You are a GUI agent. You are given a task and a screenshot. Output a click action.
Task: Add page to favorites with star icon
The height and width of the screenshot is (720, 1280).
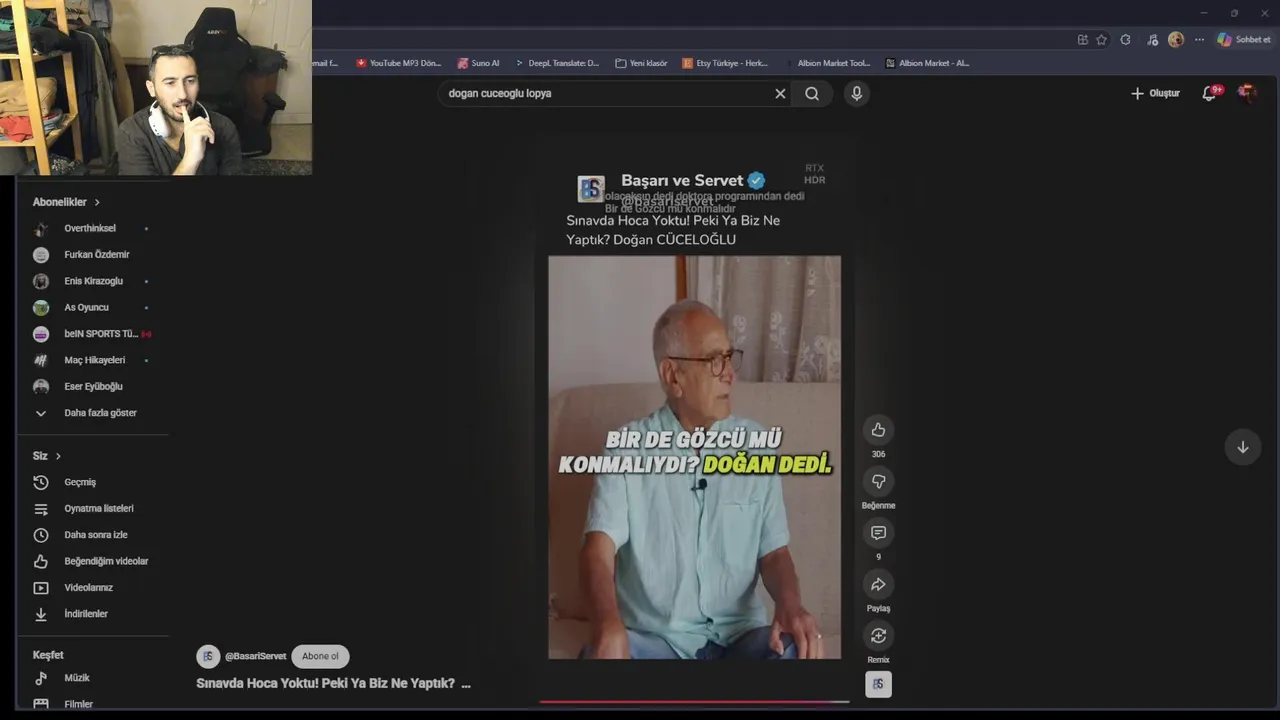pos(1101,40)
